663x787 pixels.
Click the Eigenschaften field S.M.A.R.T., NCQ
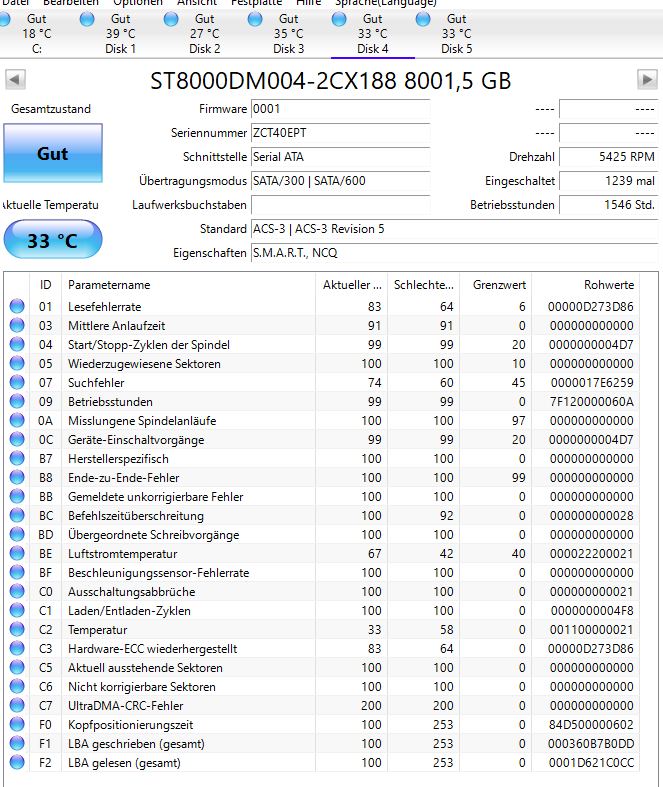454,253
